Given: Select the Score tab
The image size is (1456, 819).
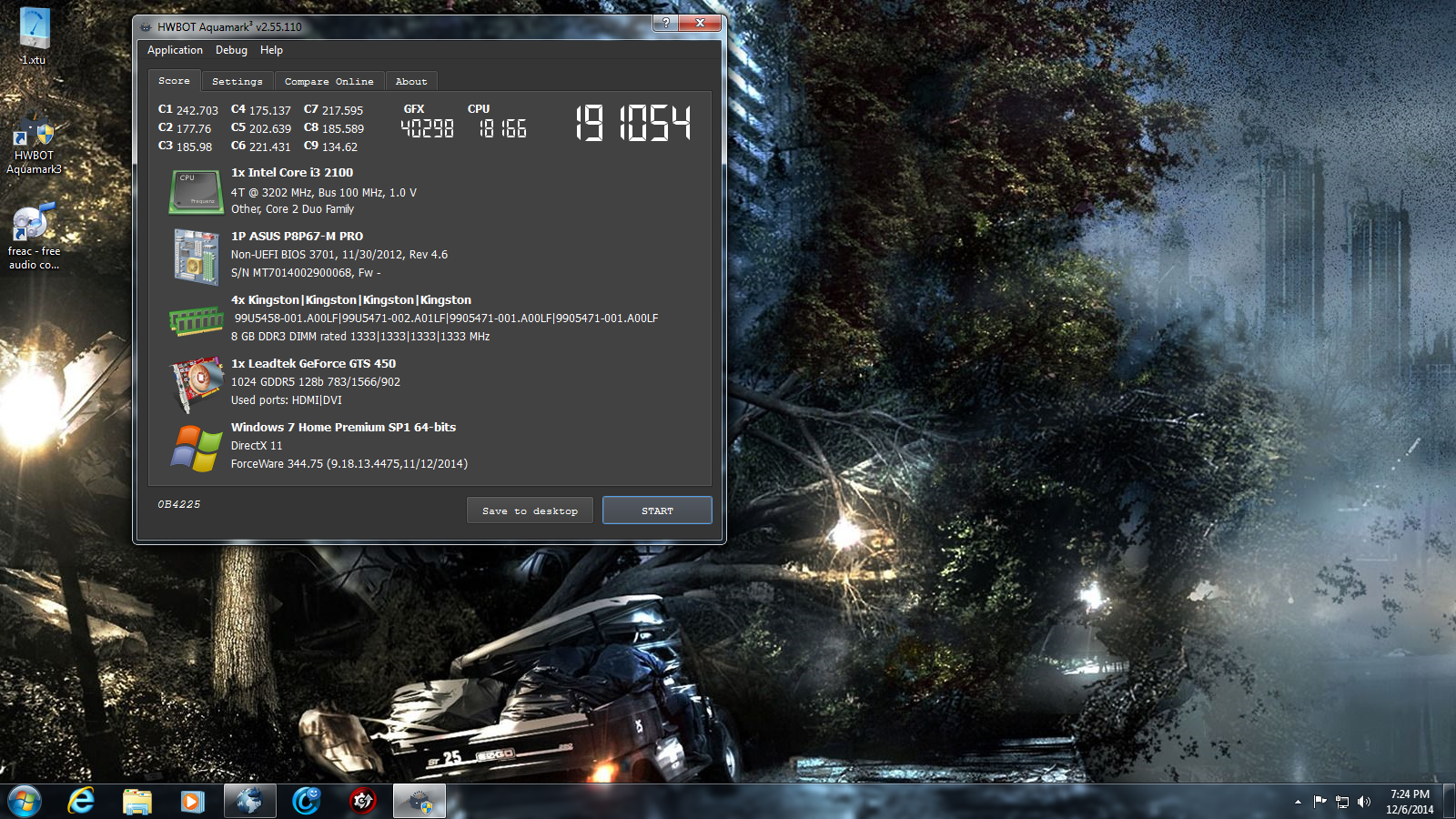Looking at the screenshot, I should tap(174, 81).
